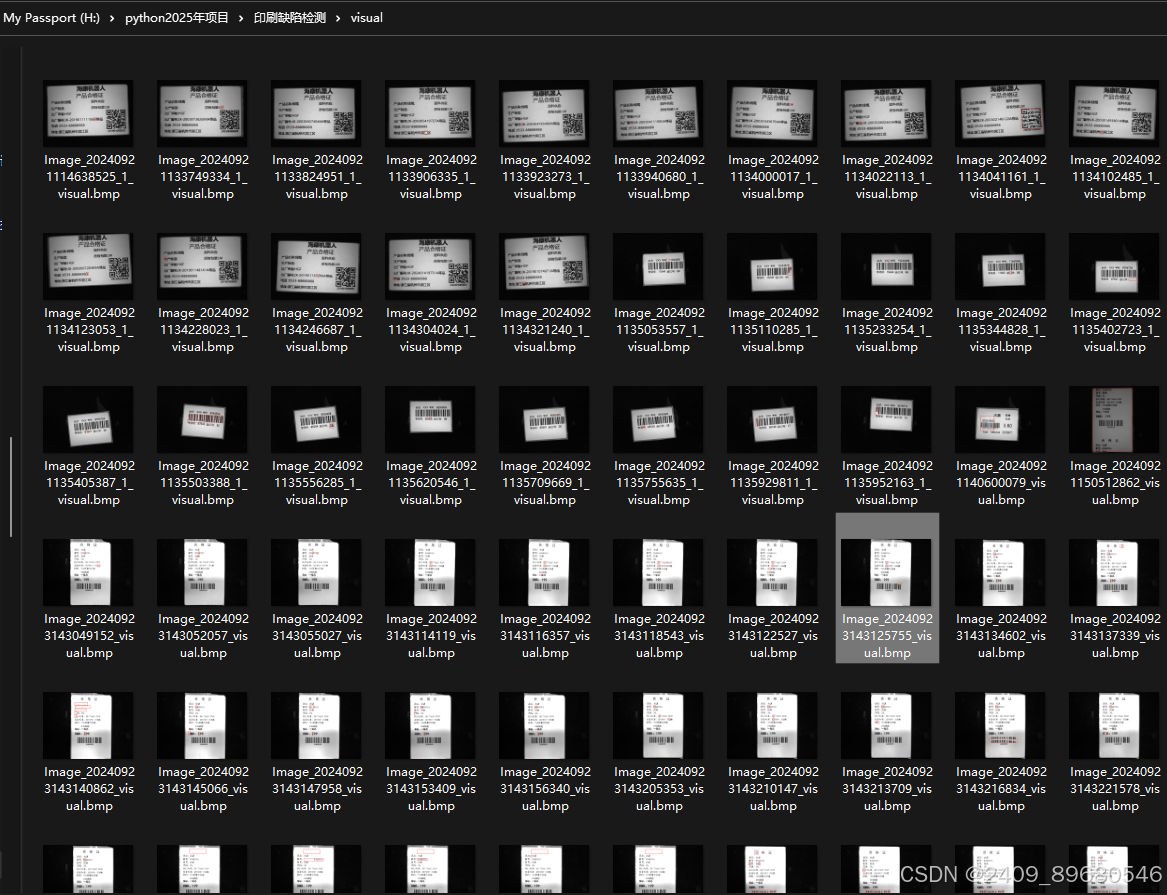Select thumbnail of Image_20240921134246687_1_visual.bmp
This screenshot has height=895, width=1167.
coord(316,266)
